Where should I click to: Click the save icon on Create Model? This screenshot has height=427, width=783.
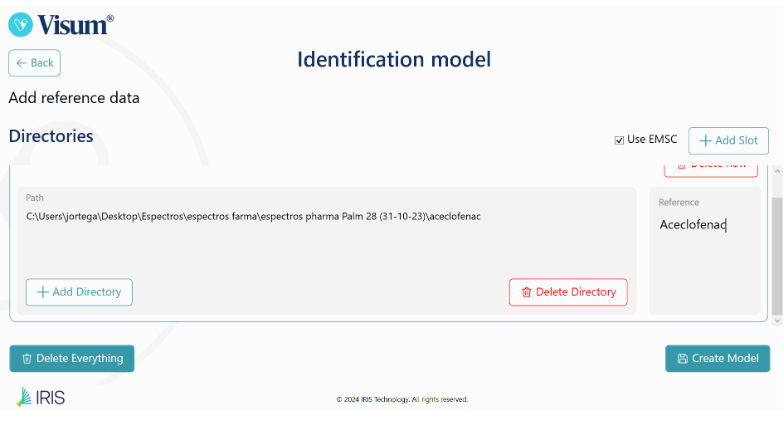pos(682,359)
